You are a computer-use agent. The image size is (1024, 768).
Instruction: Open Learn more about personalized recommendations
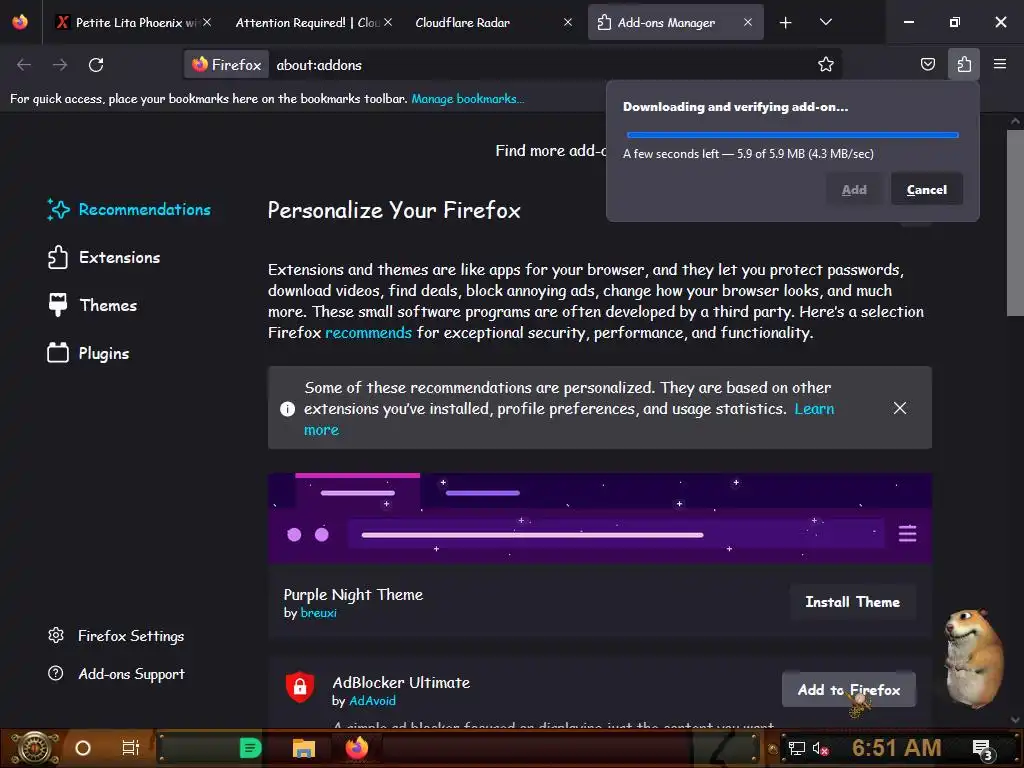[x=814, y=409]
